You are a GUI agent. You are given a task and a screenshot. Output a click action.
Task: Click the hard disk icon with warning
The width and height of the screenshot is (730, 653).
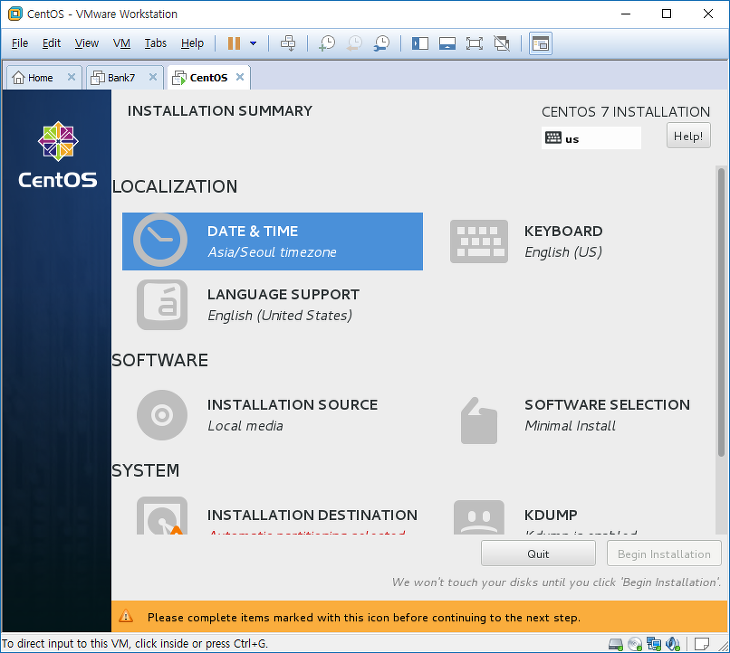pyautogui.click(x=162, y=516)
